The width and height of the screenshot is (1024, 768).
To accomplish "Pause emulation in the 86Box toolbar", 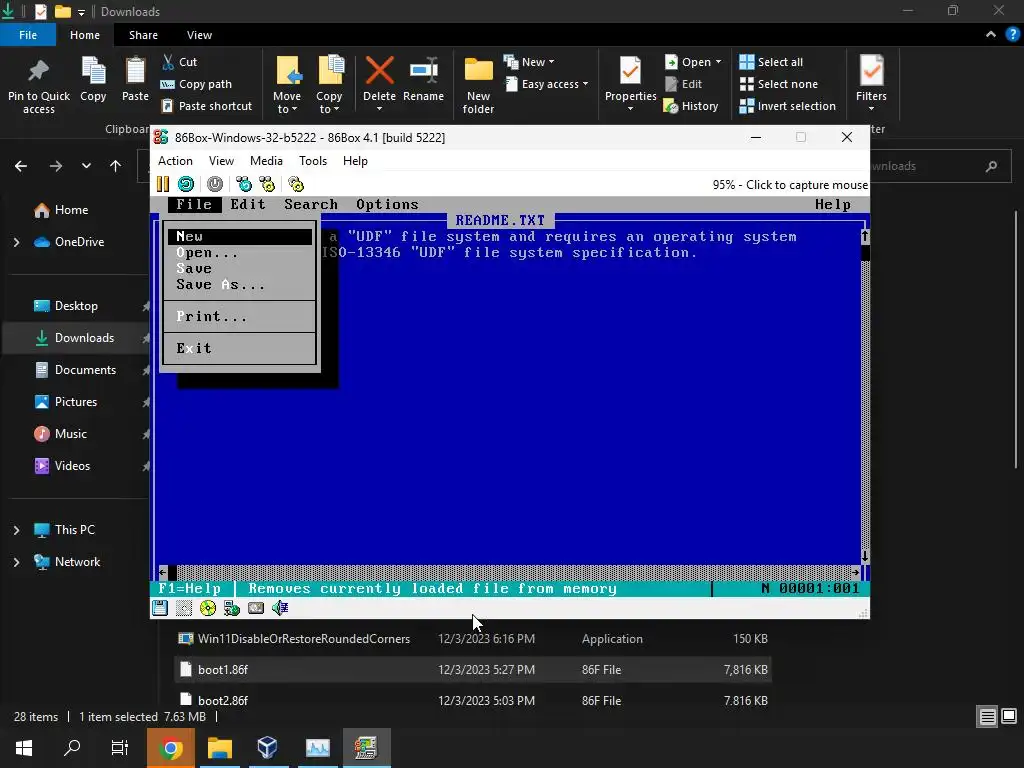I will click(x=163, y=184).
